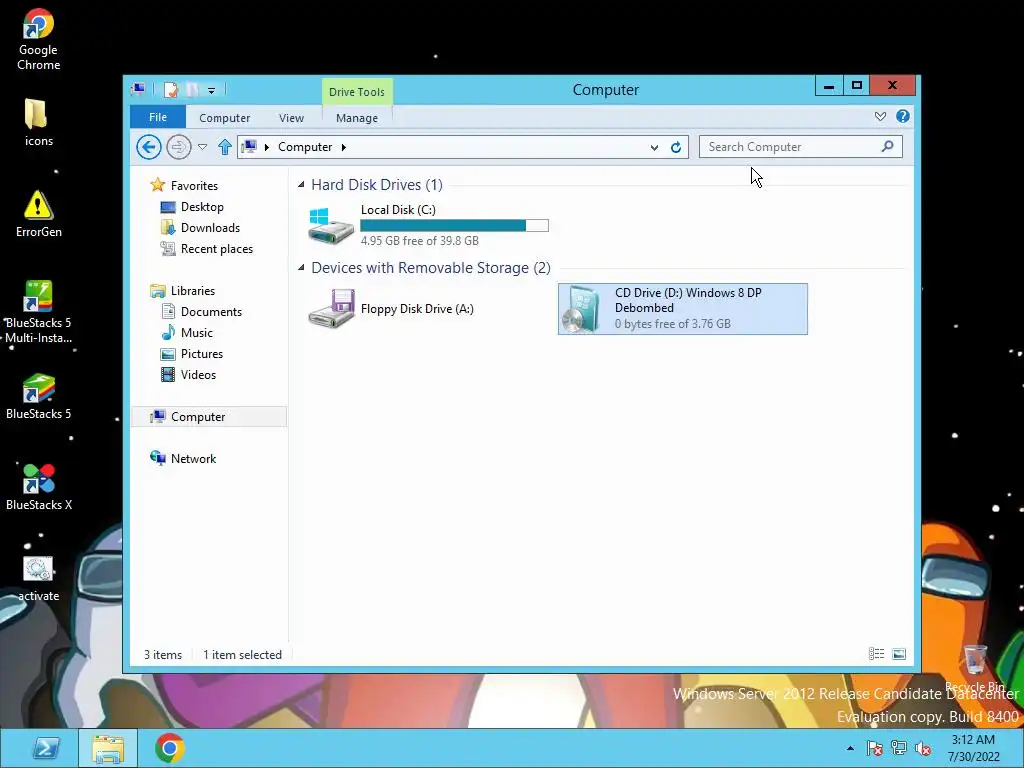Launch BlueStacks X desktop shortcut
This screenshot has width=1024, height=768.
tap(38, 487)
